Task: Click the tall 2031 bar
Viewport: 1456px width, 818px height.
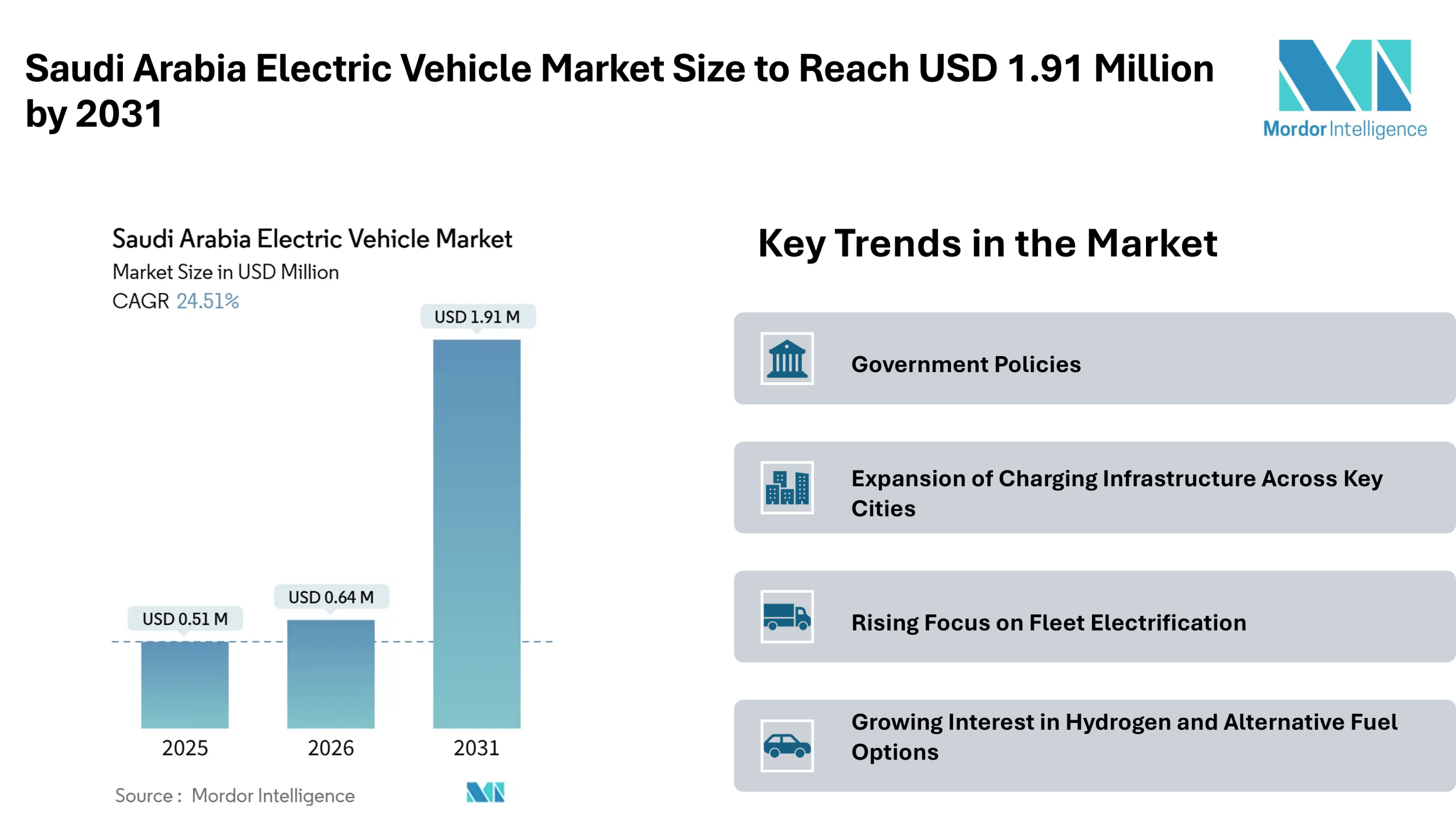Action: 477,534
